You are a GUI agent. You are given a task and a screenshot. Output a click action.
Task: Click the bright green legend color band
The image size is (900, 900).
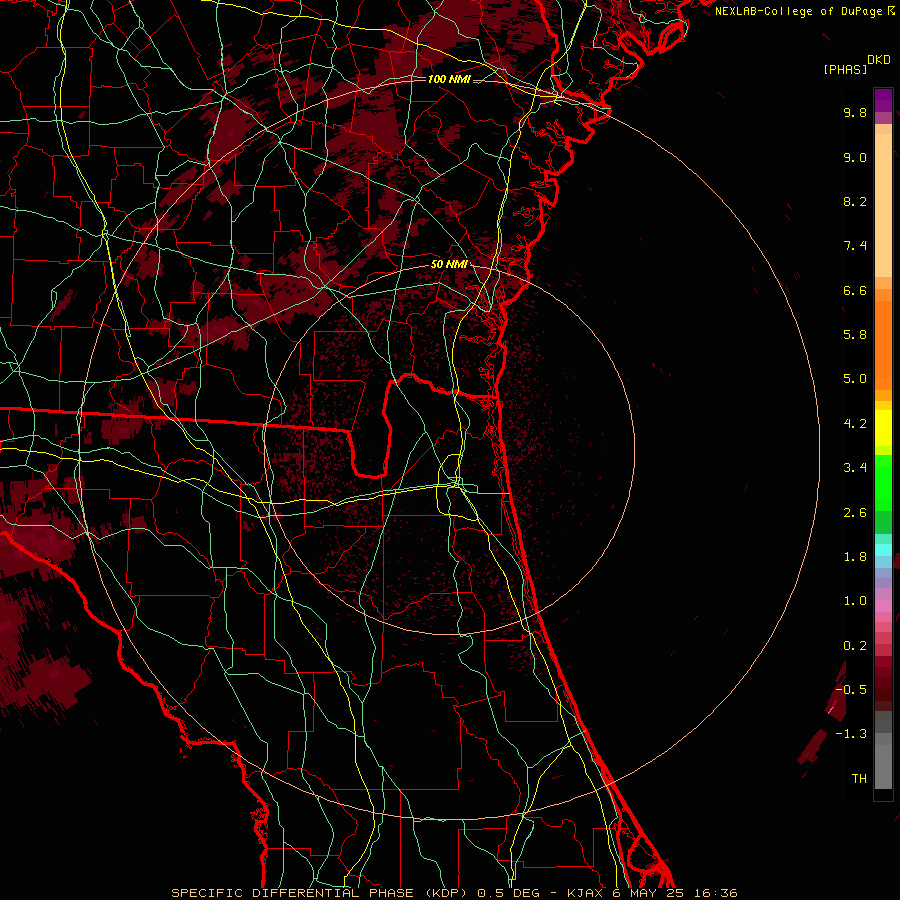coord(883,483)
